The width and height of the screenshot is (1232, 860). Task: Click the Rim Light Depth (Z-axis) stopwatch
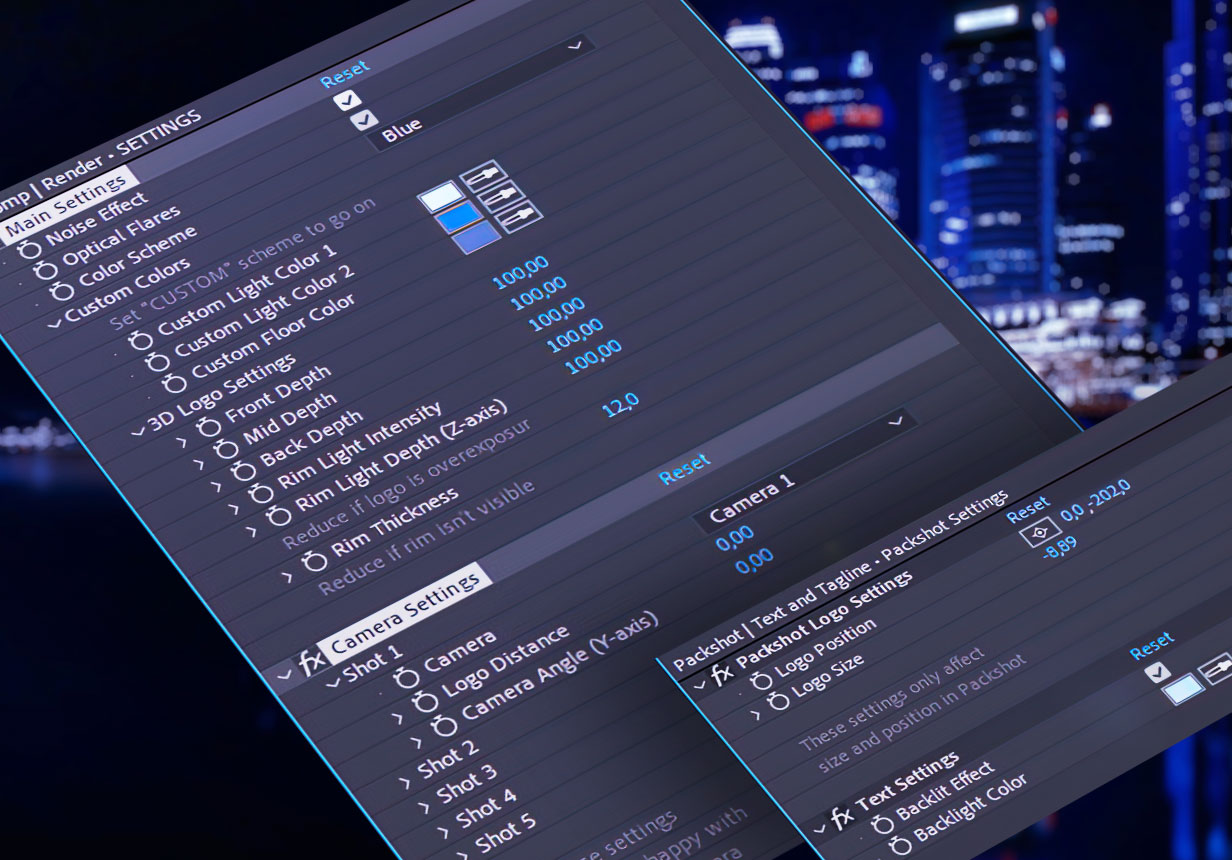(x=279, y=514)
